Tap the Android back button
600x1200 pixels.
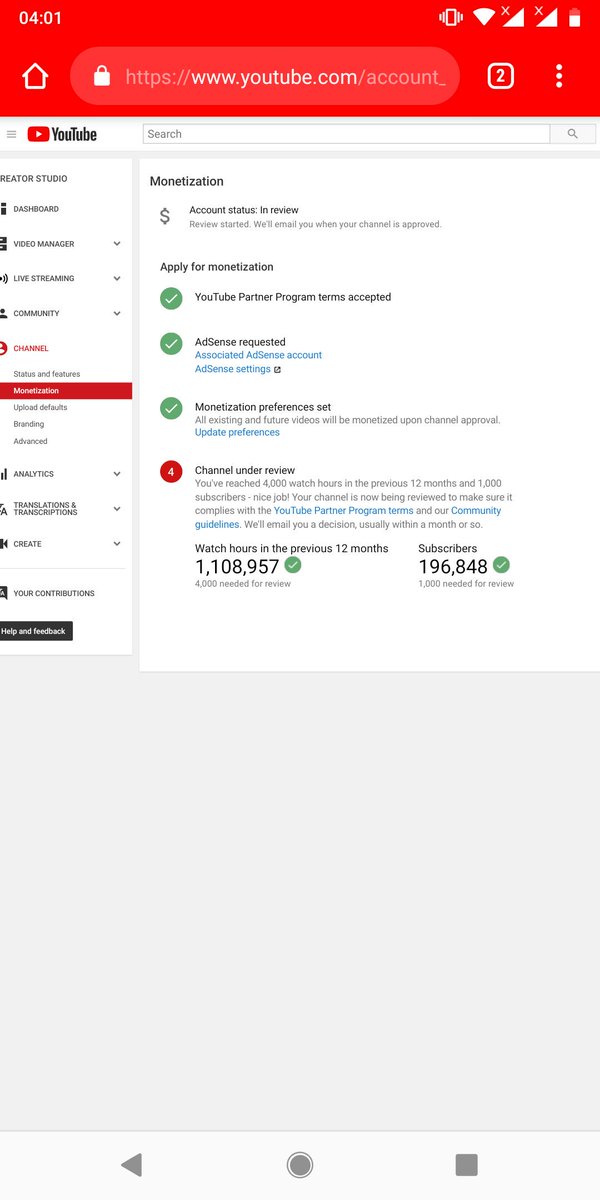click(131, 1164)
